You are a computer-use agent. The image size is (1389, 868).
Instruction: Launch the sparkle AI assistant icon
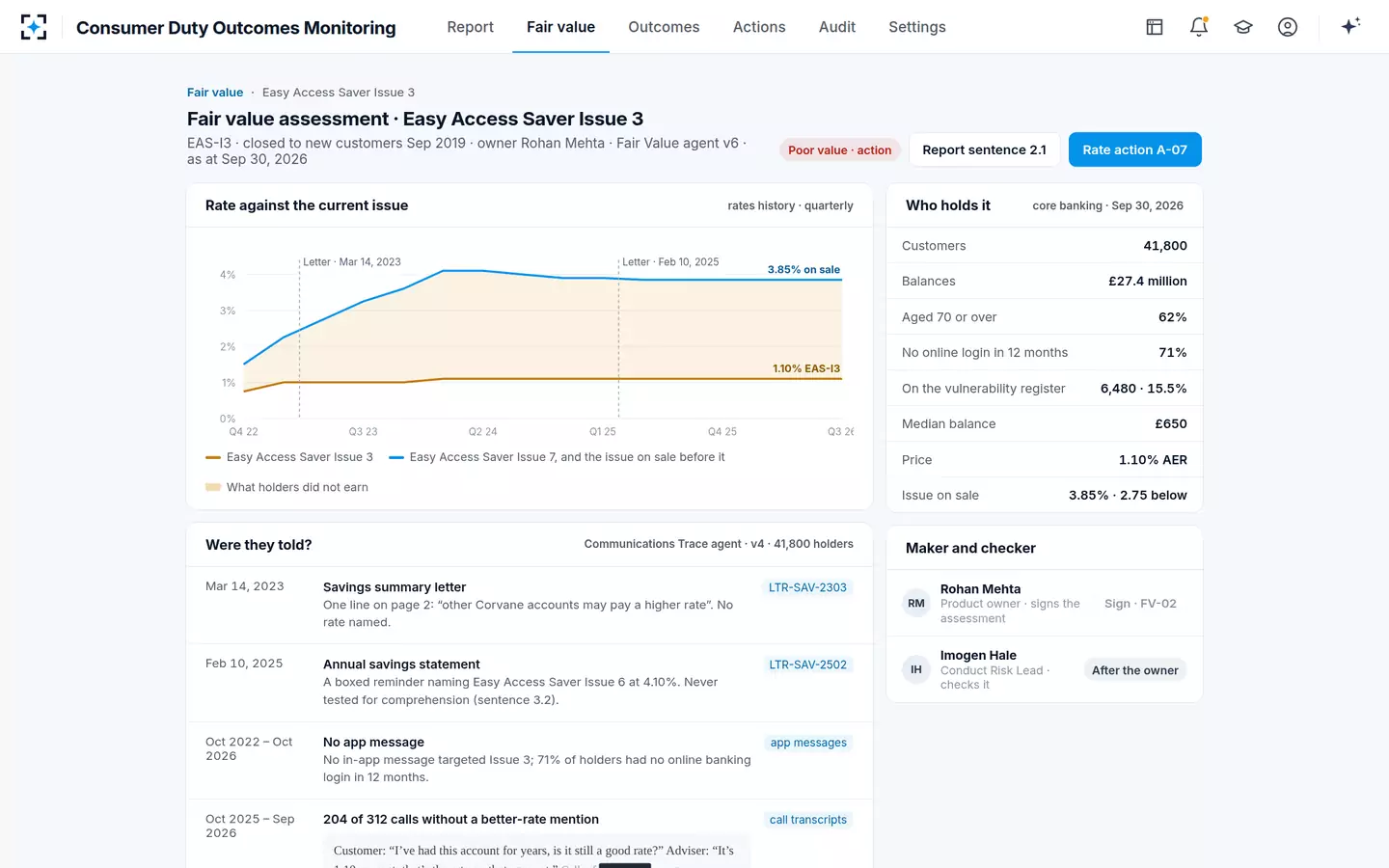(1350, 26)
